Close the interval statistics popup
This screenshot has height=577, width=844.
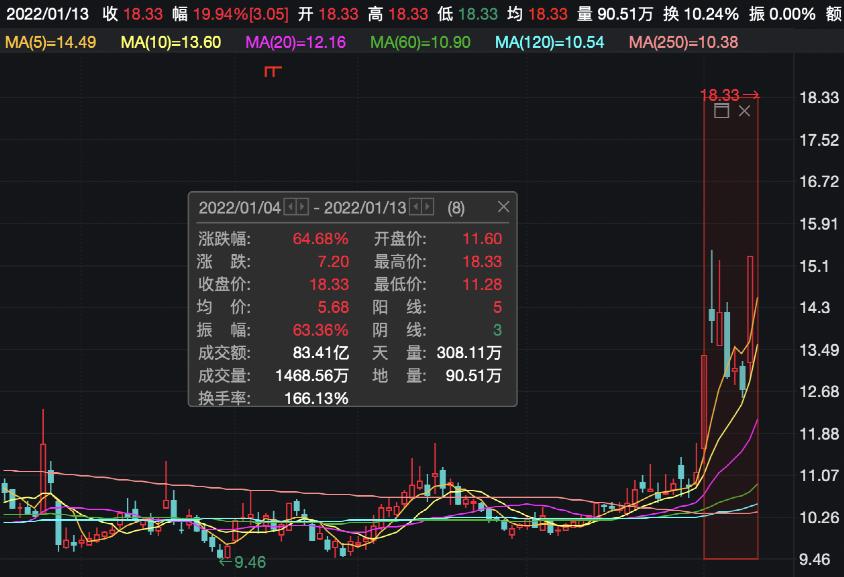tap(503, 207)
